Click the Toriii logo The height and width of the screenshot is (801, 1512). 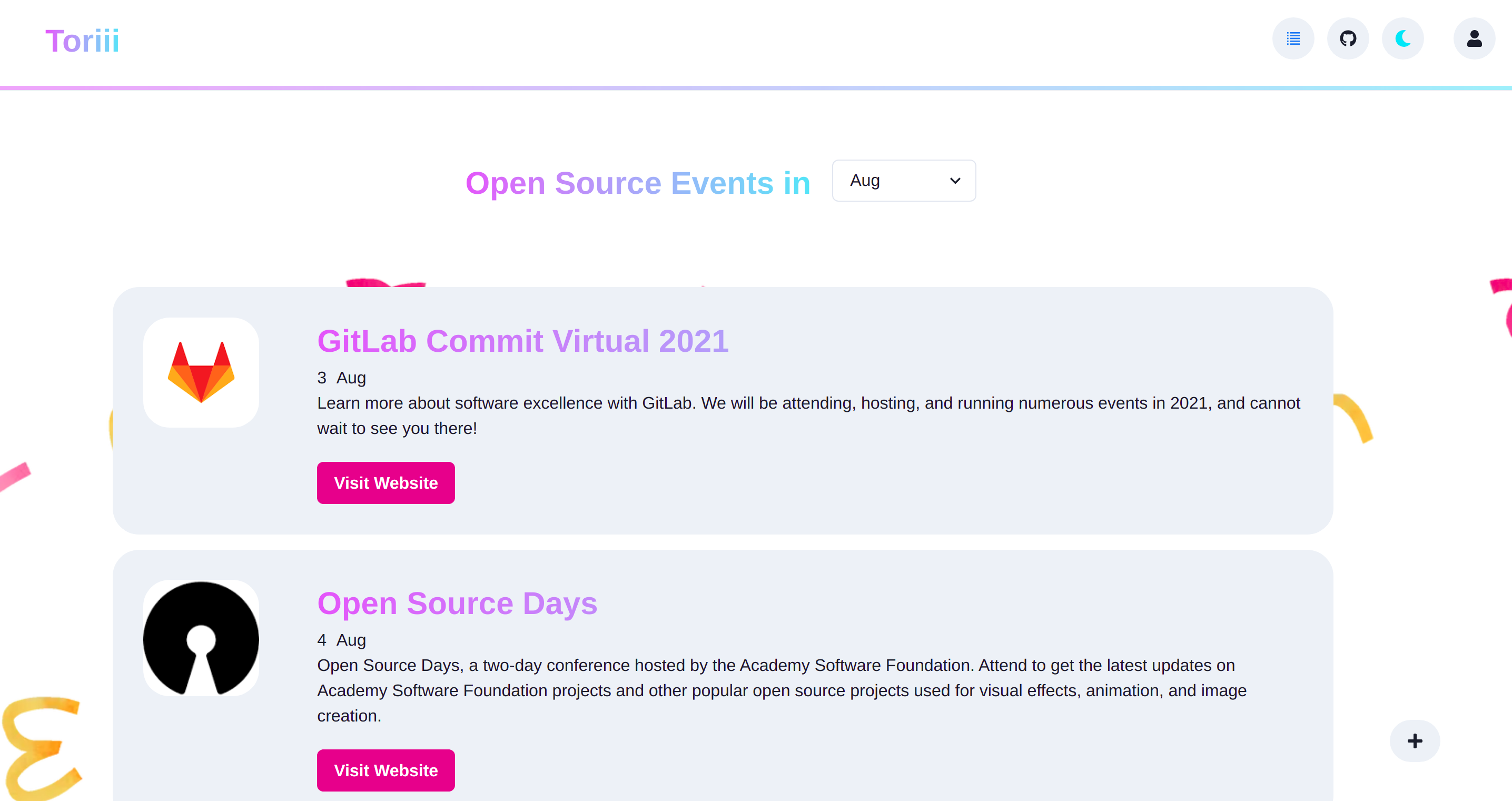[82, 41]
